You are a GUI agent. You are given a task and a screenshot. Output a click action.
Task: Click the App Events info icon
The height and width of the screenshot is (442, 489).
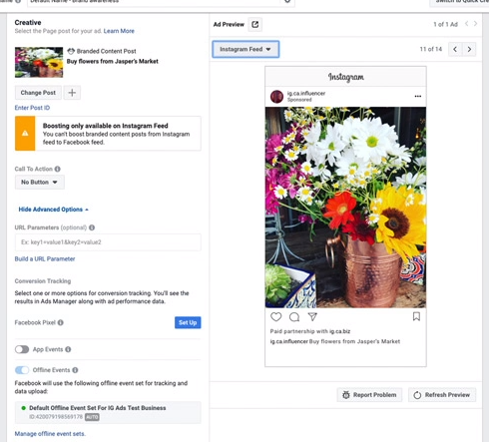[x=68, y=349]
